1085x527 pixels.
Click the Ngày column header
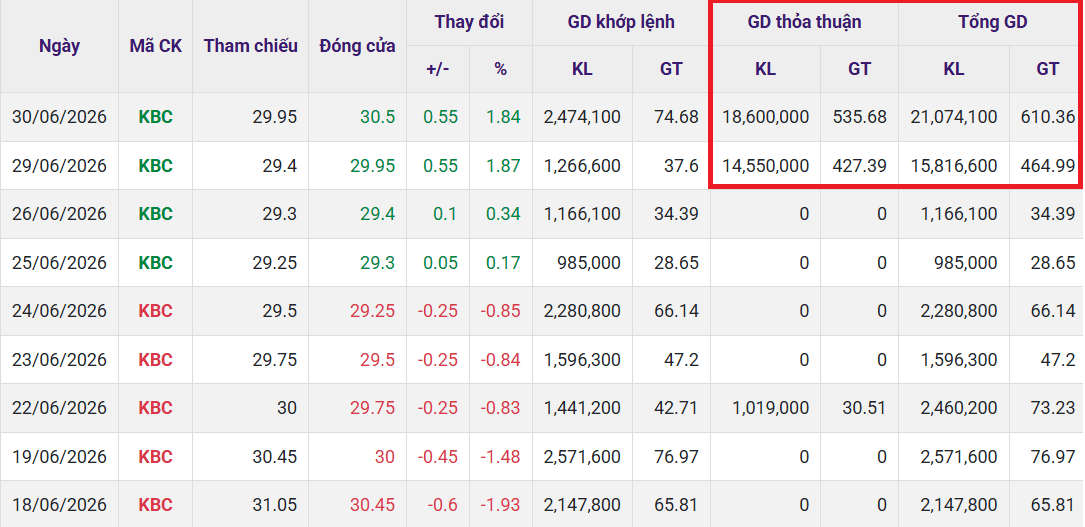tap(60, 46)
